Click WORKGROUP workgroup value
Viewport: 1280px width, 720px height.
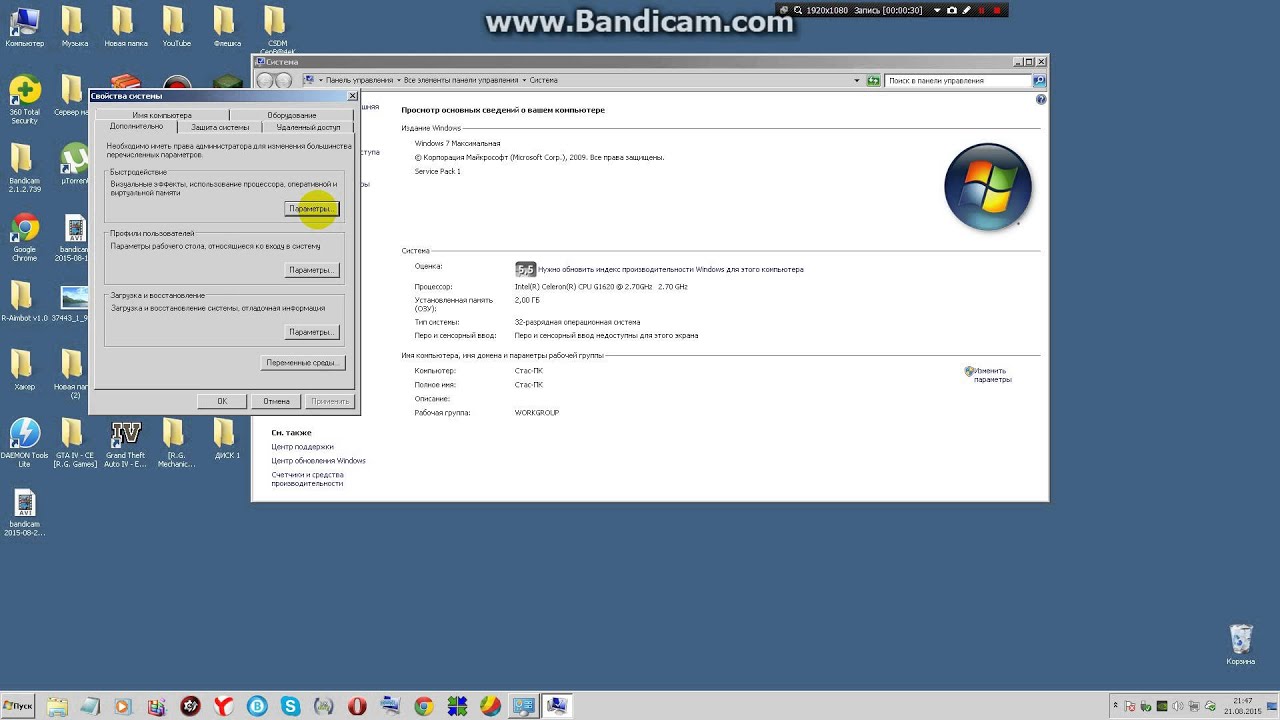(x=537, y=413)
